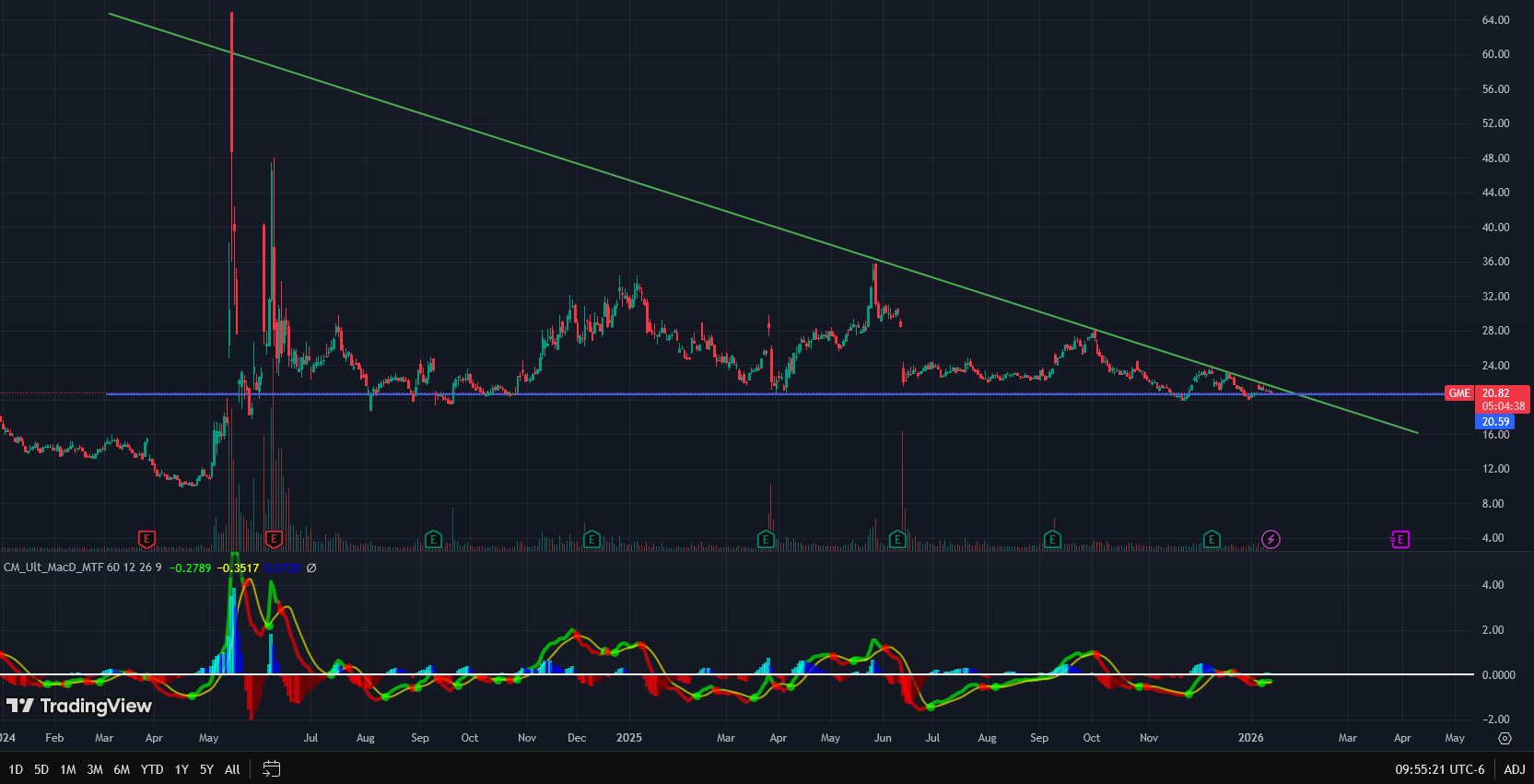The image size is (1534, 784).
Task: Click the 12.00 price axis label
Action: 1495,469
